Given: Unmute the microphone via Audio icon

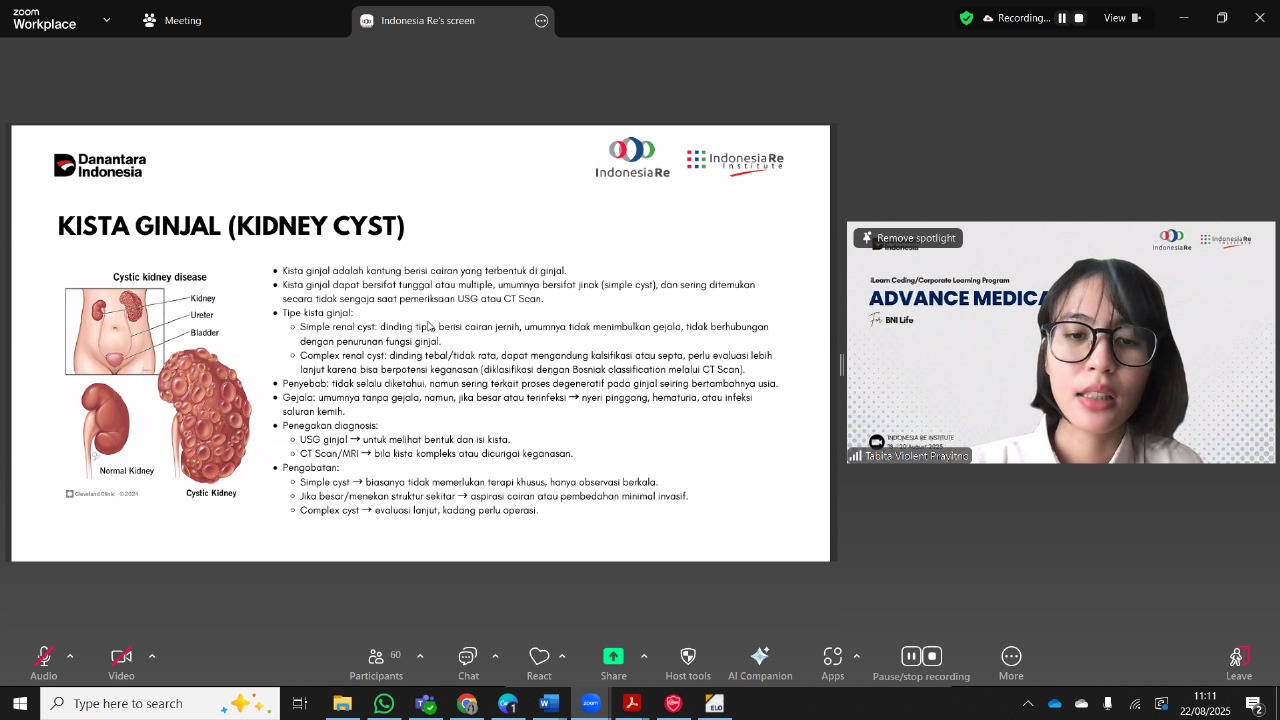Looking at the screenshot, I should [43, 658].
